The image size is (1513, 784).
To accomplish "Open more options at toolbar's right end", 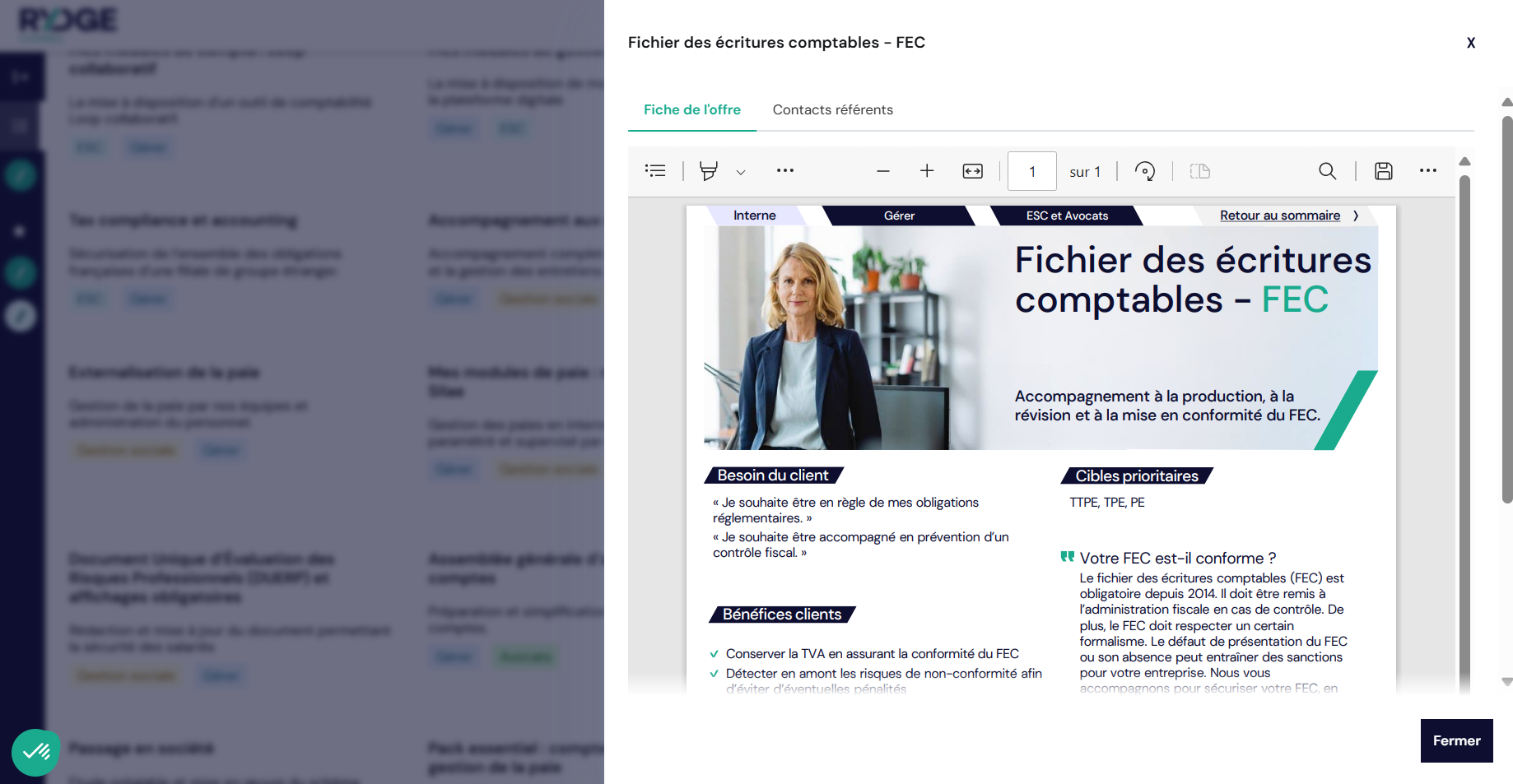I will point(1428,170).
